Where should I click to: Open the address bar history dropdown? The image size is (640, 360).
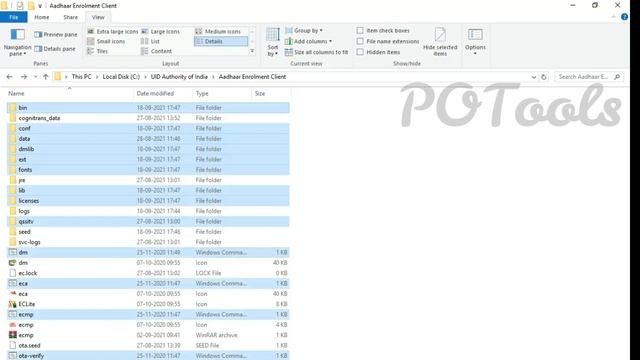tap(533, 77)
